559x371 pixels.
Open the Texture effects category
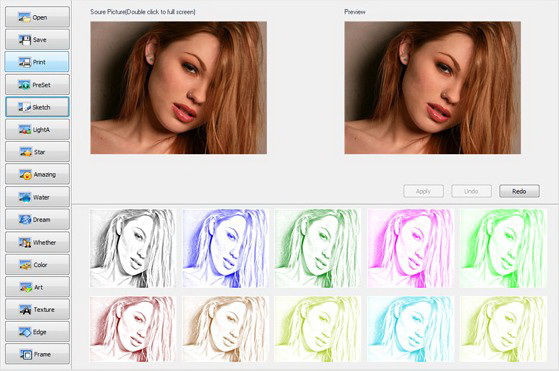pos(37,309)
